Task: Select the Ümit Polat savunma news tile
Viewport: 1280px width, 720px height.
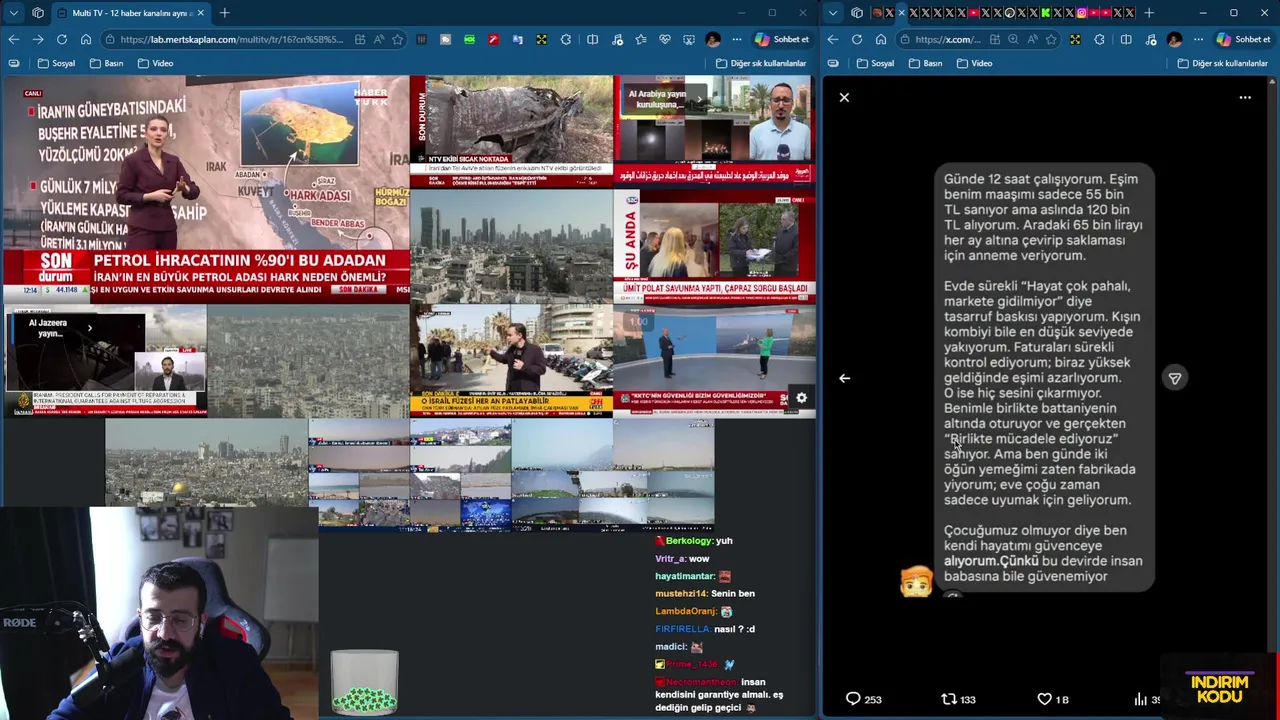Action: [714, 246]
